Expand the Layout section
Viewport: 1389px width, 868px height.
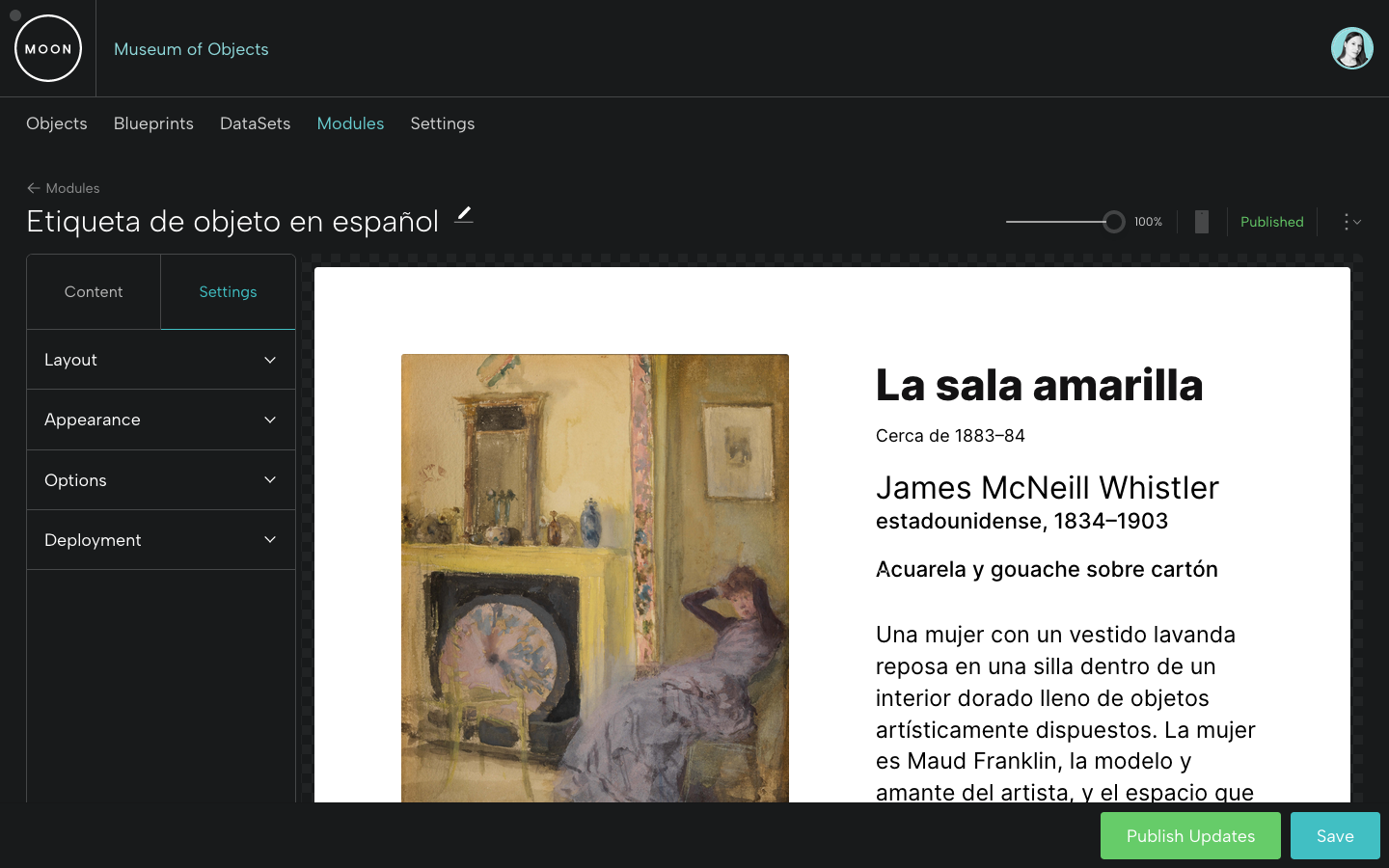161,360
